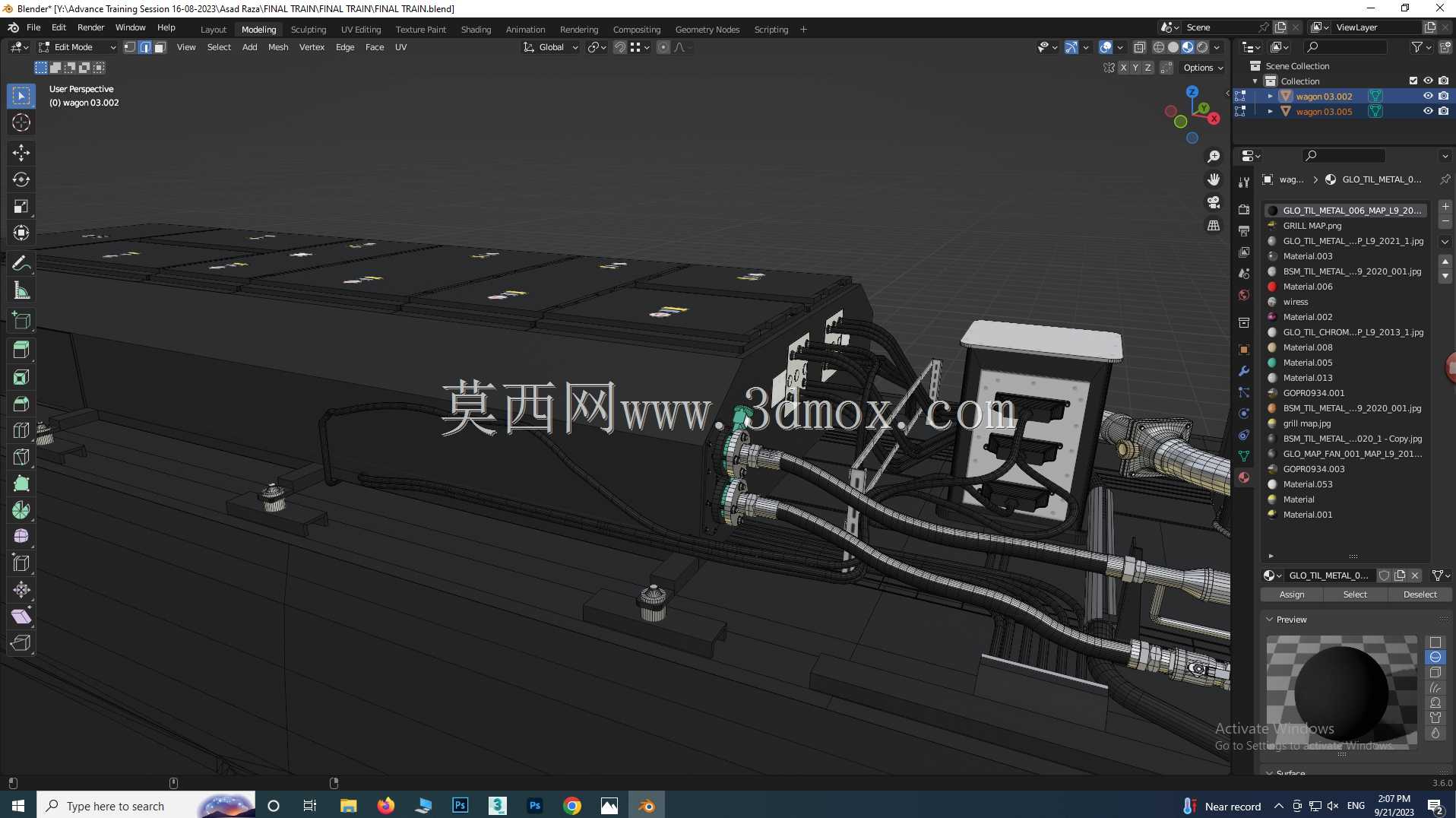Select the Knife tool
This screenshot has height=818, width=1456.
tap(21, 457)
